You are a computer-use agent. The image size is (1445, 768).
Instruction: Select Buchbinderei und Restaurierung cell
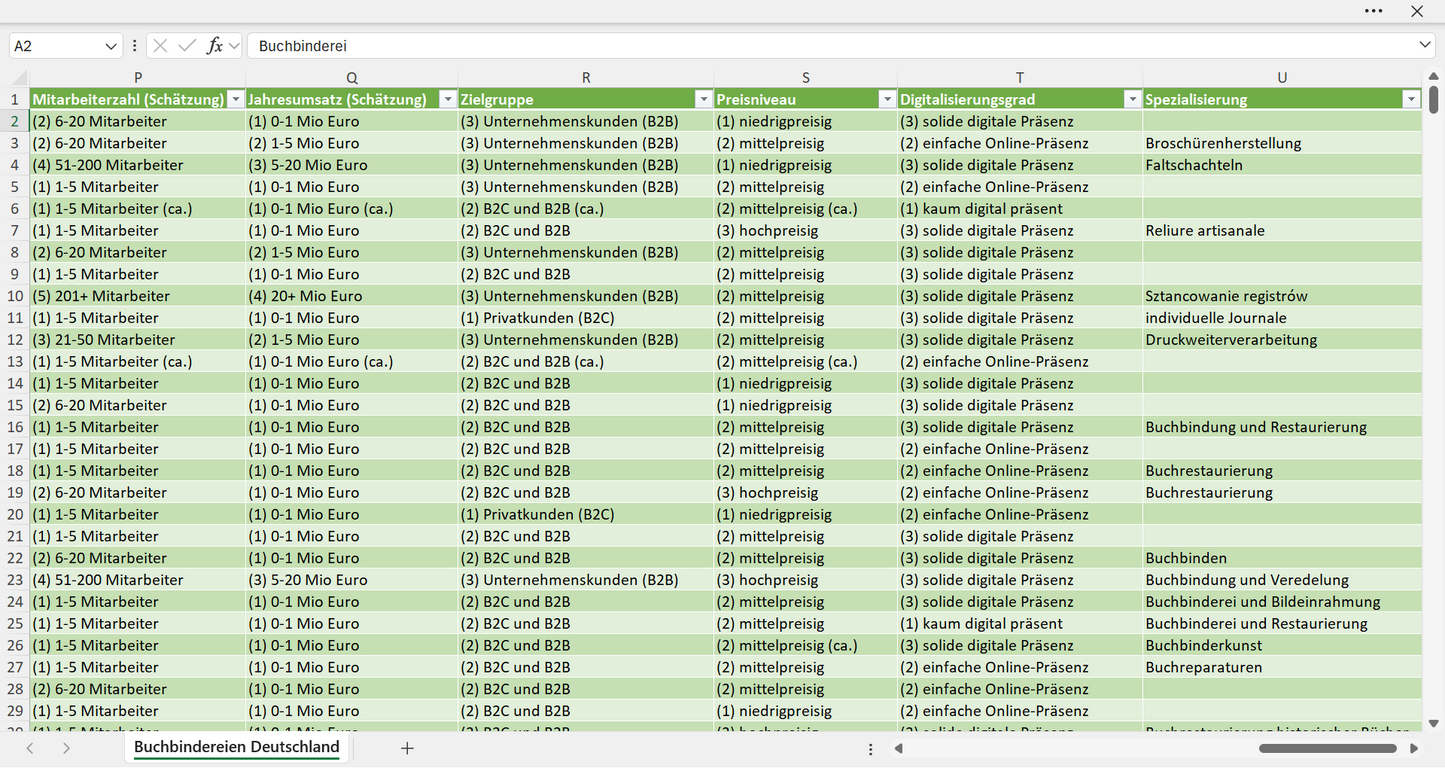[x=1282, y=623]
